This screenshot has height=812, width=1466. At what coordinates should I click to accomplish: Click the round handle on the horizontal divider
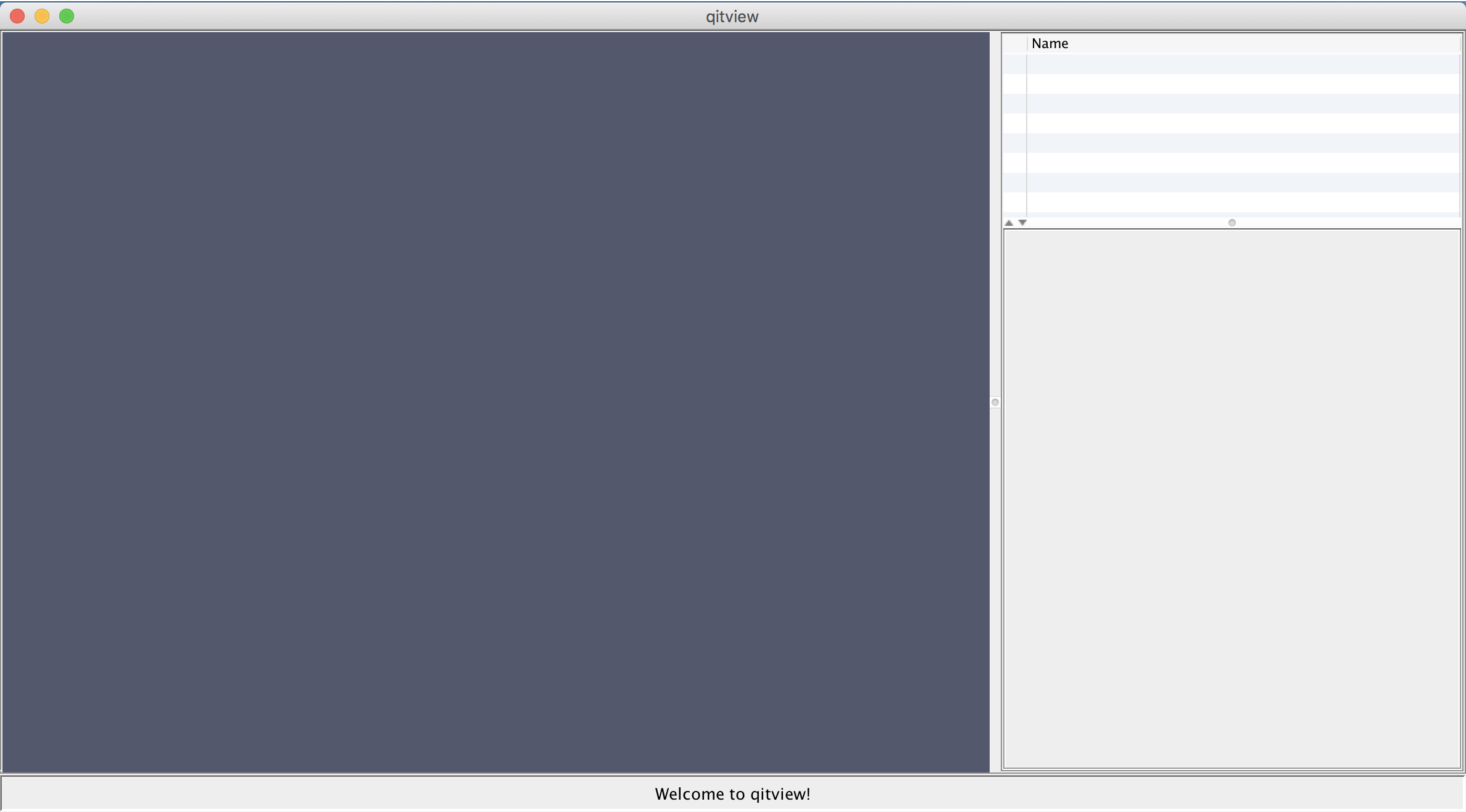(x=1232, y=223)
